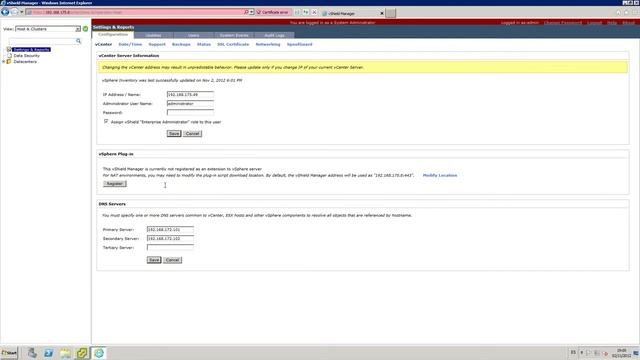Image resolution: width=640 pixels, height=360 pixels.
Task: Click the new tab button
Action: pos(391,13)
